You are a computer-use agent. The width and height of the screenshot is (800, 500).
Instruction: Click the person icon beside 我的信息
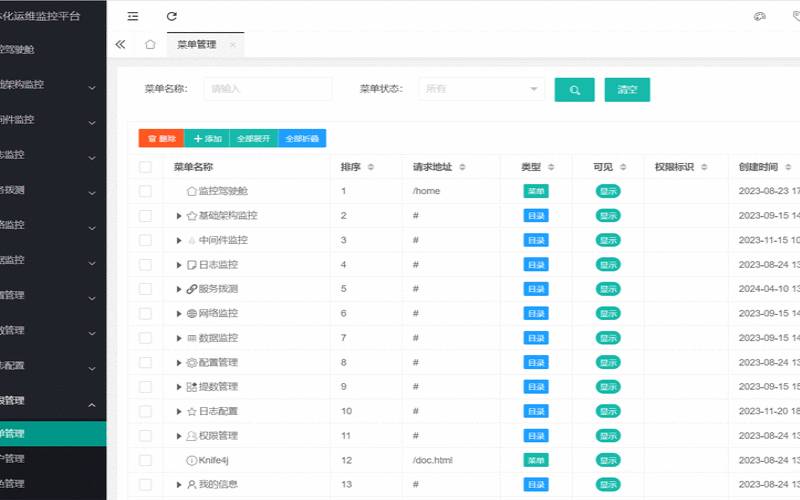pyautogui.click(x=191, y=484)
